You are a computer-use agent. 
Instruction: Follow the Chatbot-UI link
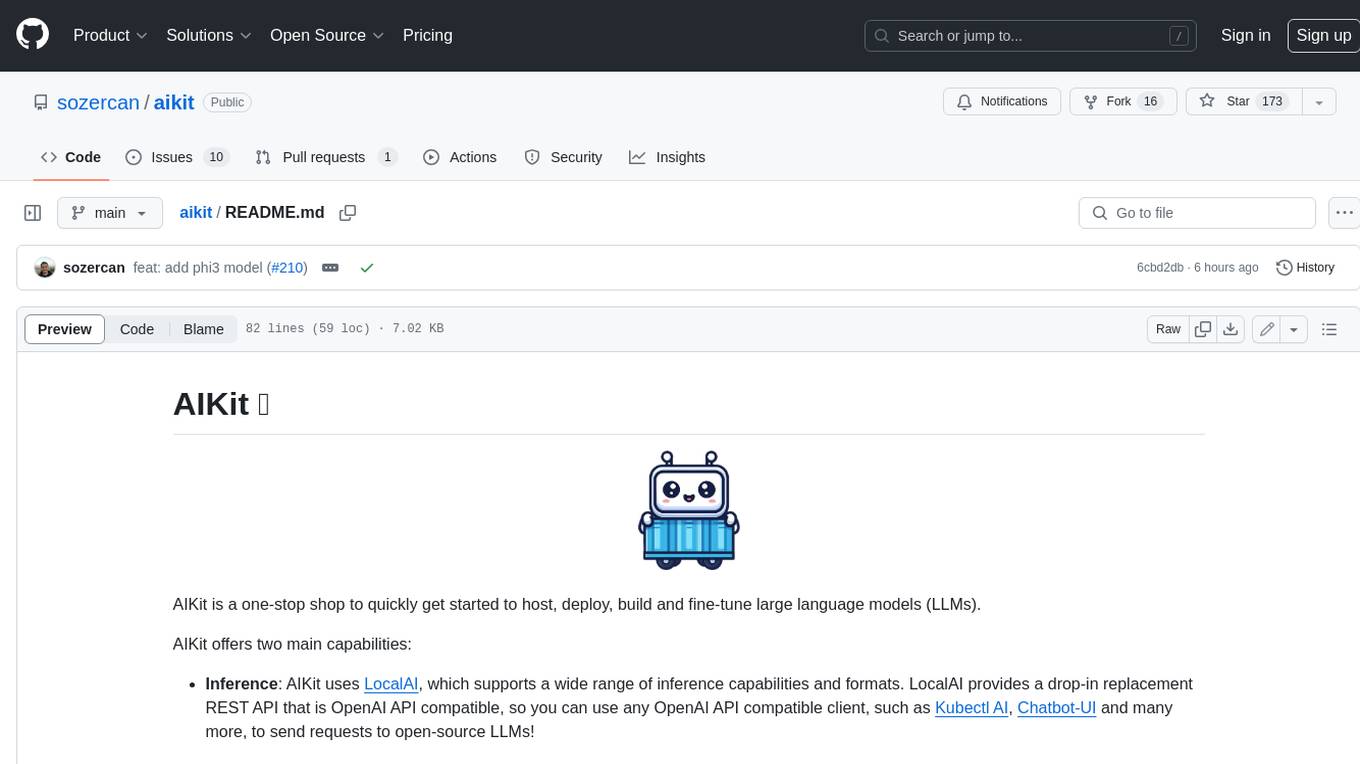(x=1057, y=708)
